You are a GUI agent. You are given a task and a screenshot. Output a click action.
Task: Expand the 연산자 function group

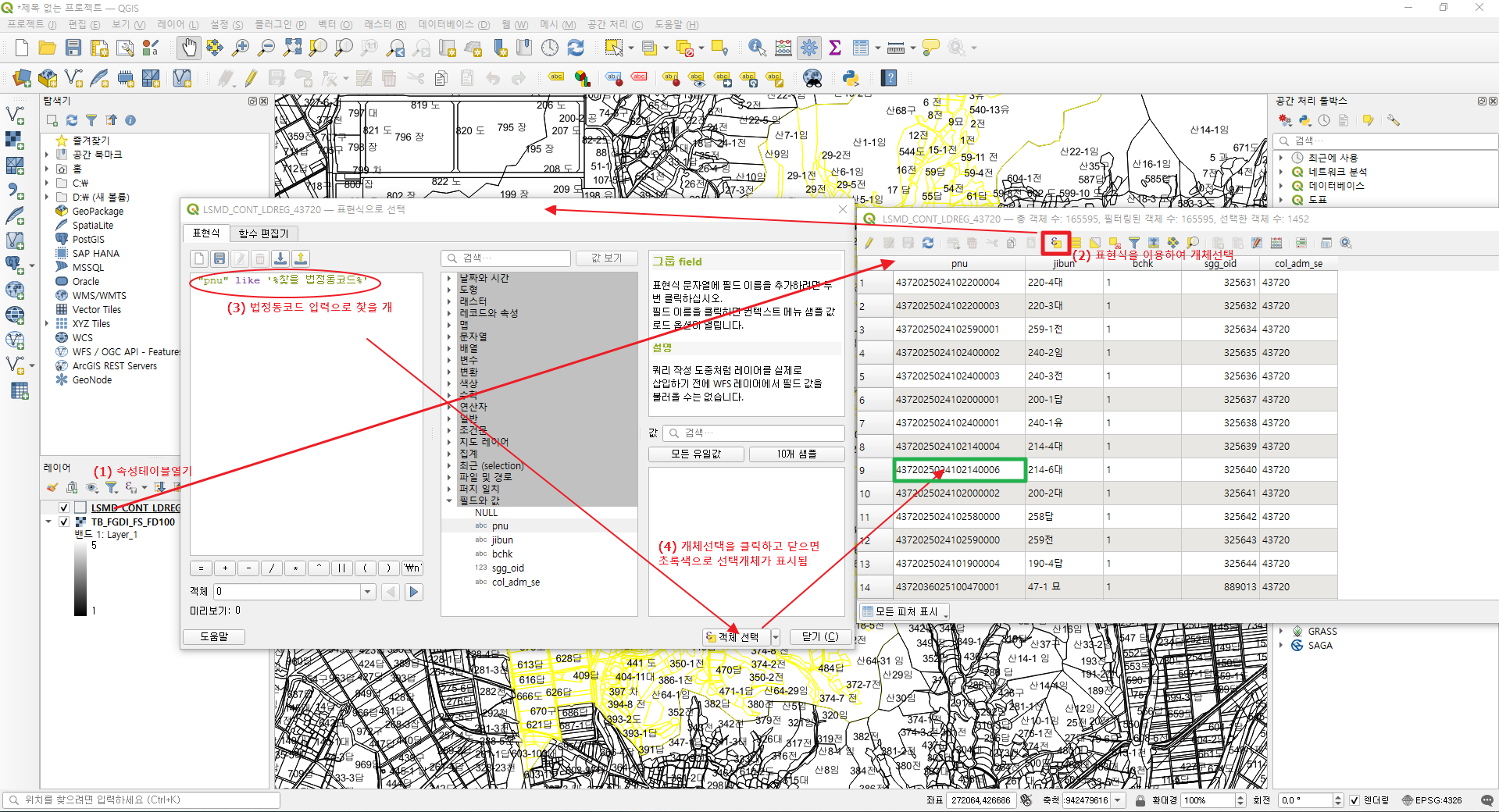[449, 407]
